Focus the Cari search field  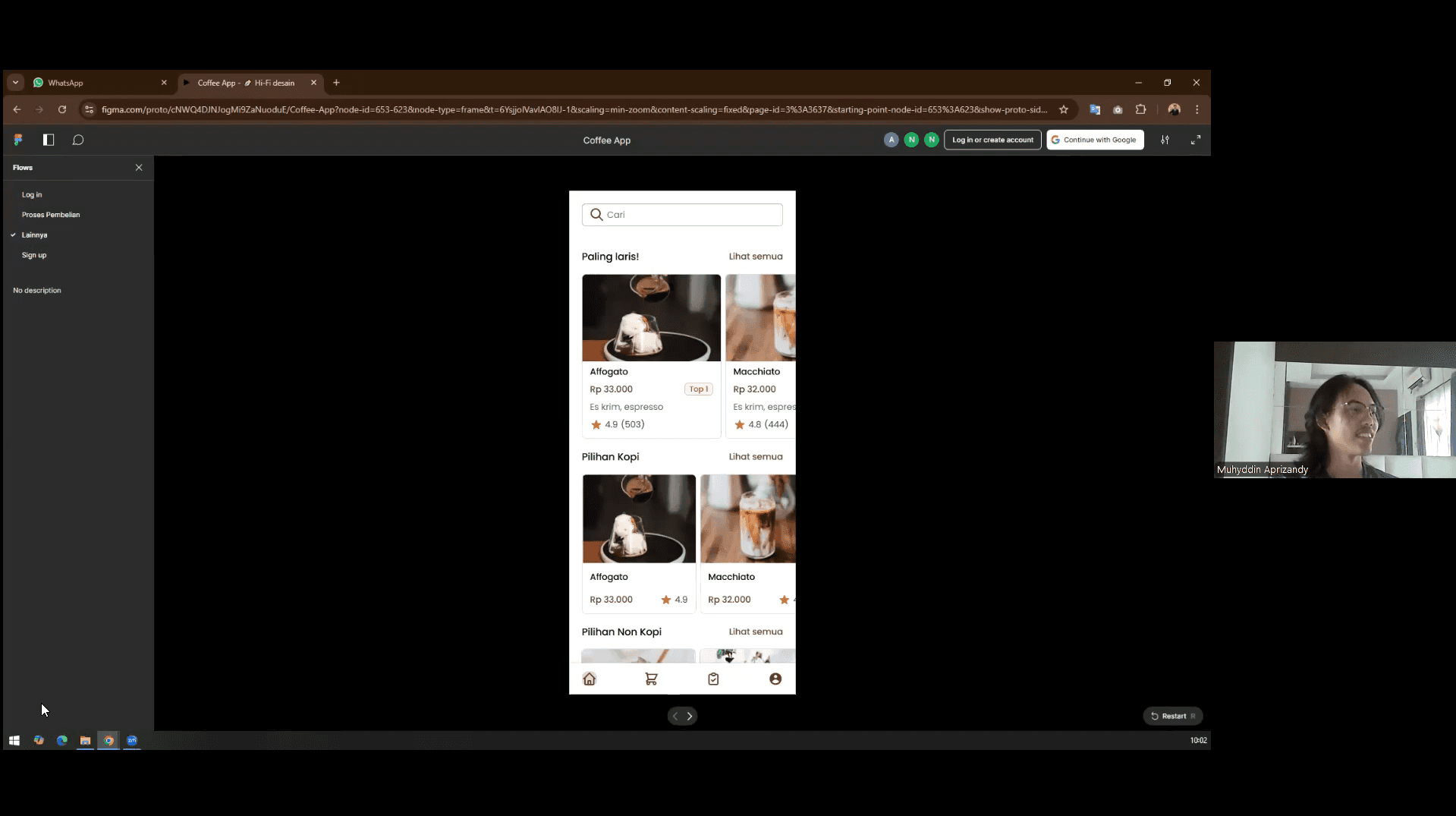[x=682, y=215]
